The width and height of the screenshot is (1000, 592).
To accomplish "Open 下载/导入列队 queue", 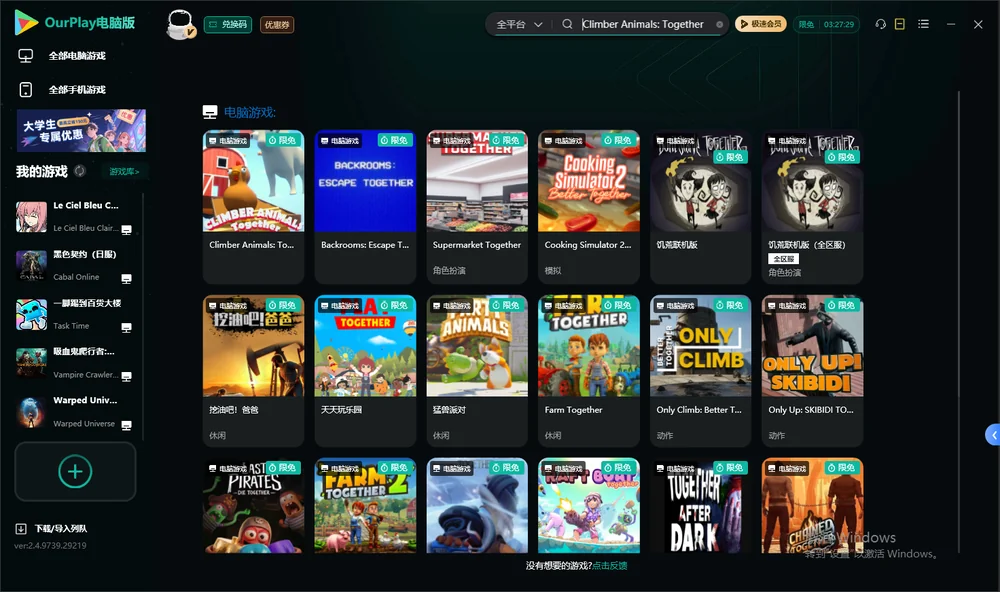I will pyautogui.click(x=52, y=528).
